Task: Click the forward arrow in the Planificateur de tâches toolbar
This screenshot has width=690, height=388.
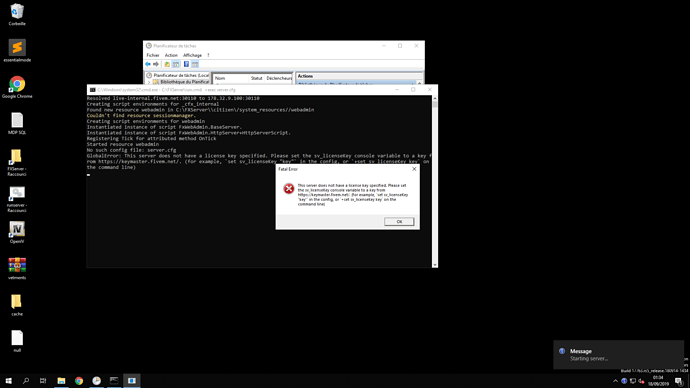Action: [x=156, y=64]
